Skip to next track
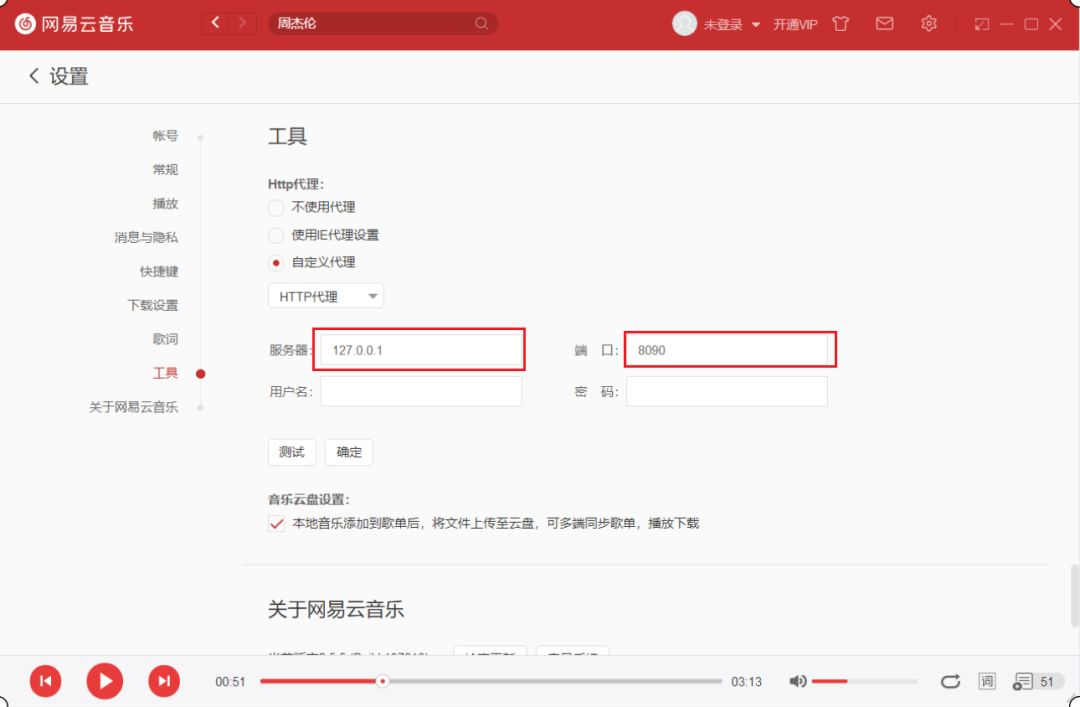 click(x=164, y=681)
